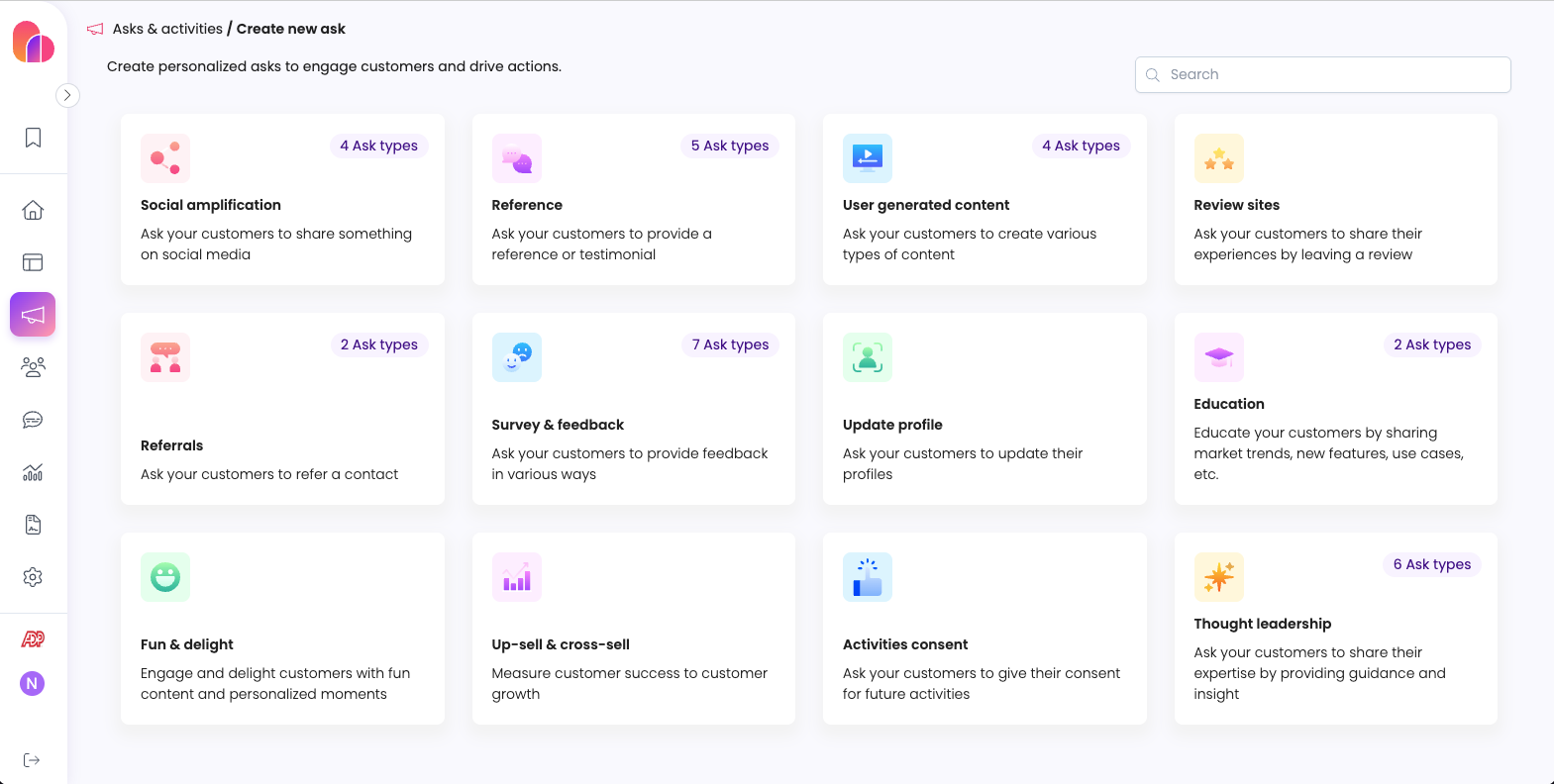Open the Update profile title

click(x=892, y=425)
